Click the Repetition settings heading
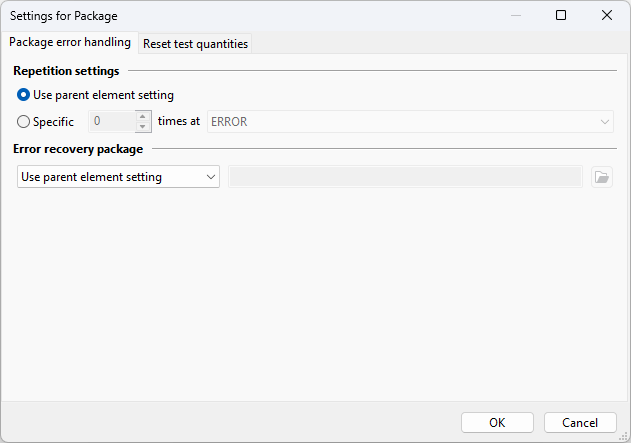The width and height of the screenshot is (631, 443). pyautogui.click(x=66, y=71)
